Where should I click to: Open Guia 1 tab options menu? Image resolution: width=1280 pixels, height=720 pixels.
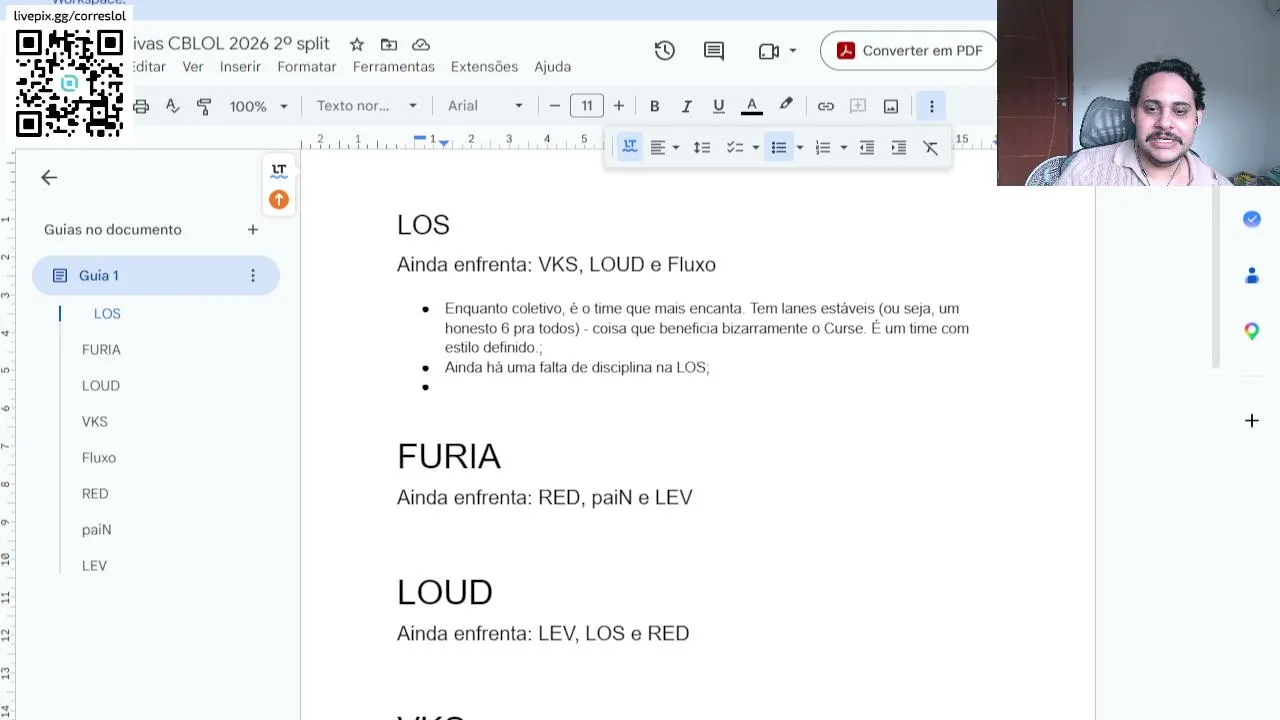[253, 276]
